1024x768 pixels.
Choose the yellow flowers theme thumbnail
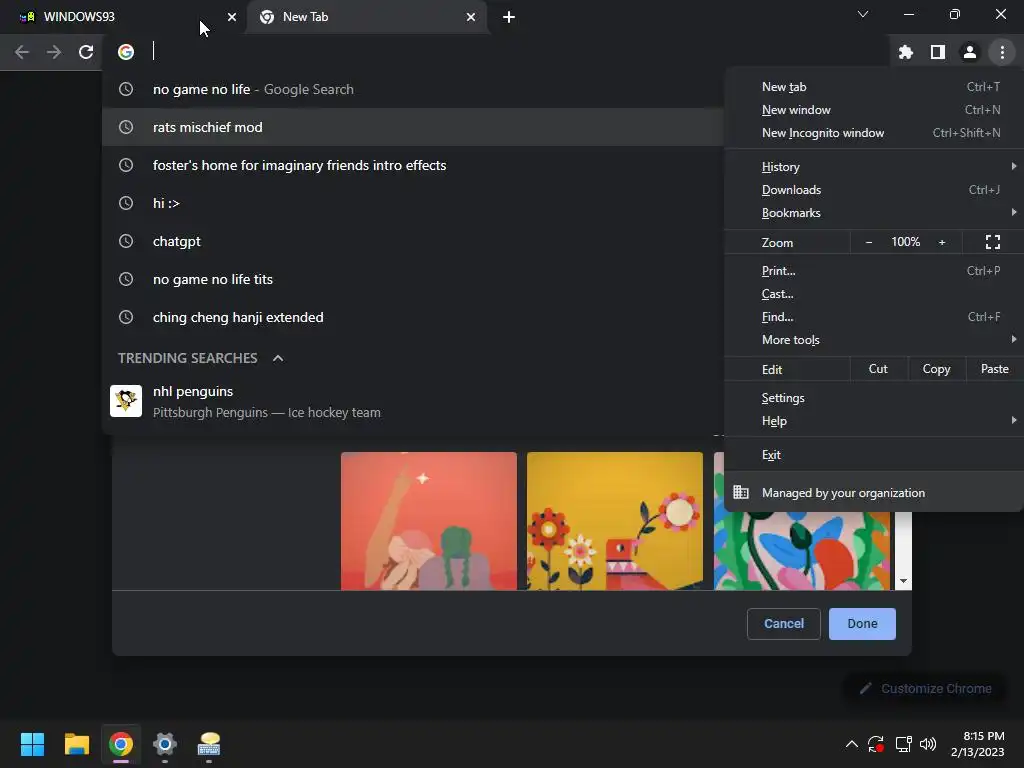pyautogui.click(x=615, y=521)
